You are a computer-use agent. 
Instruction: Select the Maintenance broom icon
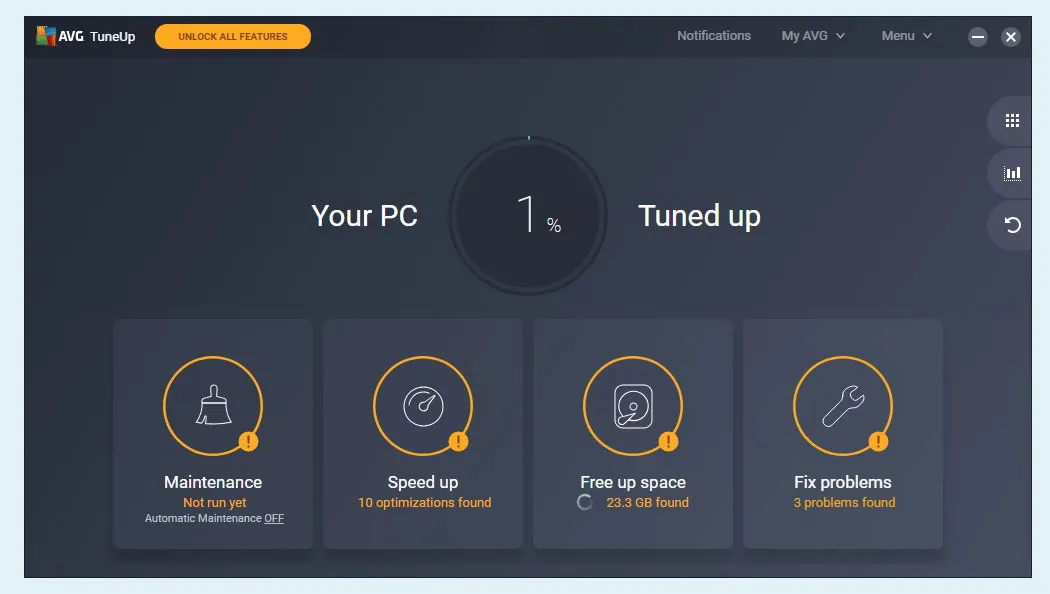[x=212, y=404]
